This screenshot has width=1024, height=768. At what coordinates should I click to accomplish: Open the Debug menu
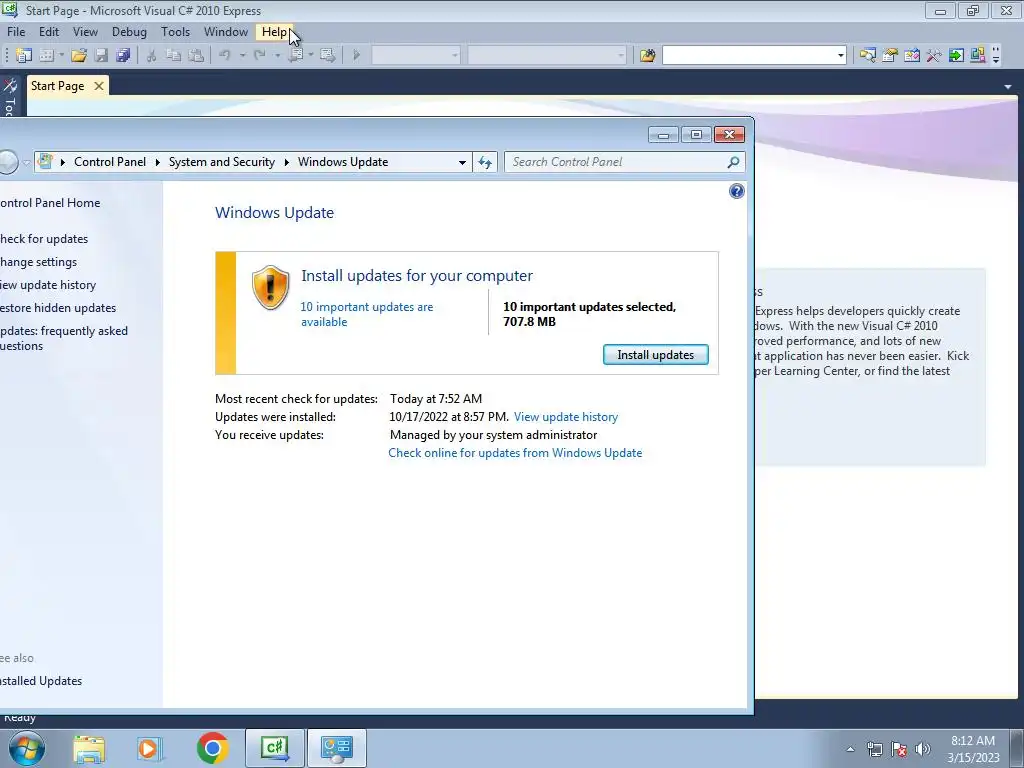click(129, 32)
